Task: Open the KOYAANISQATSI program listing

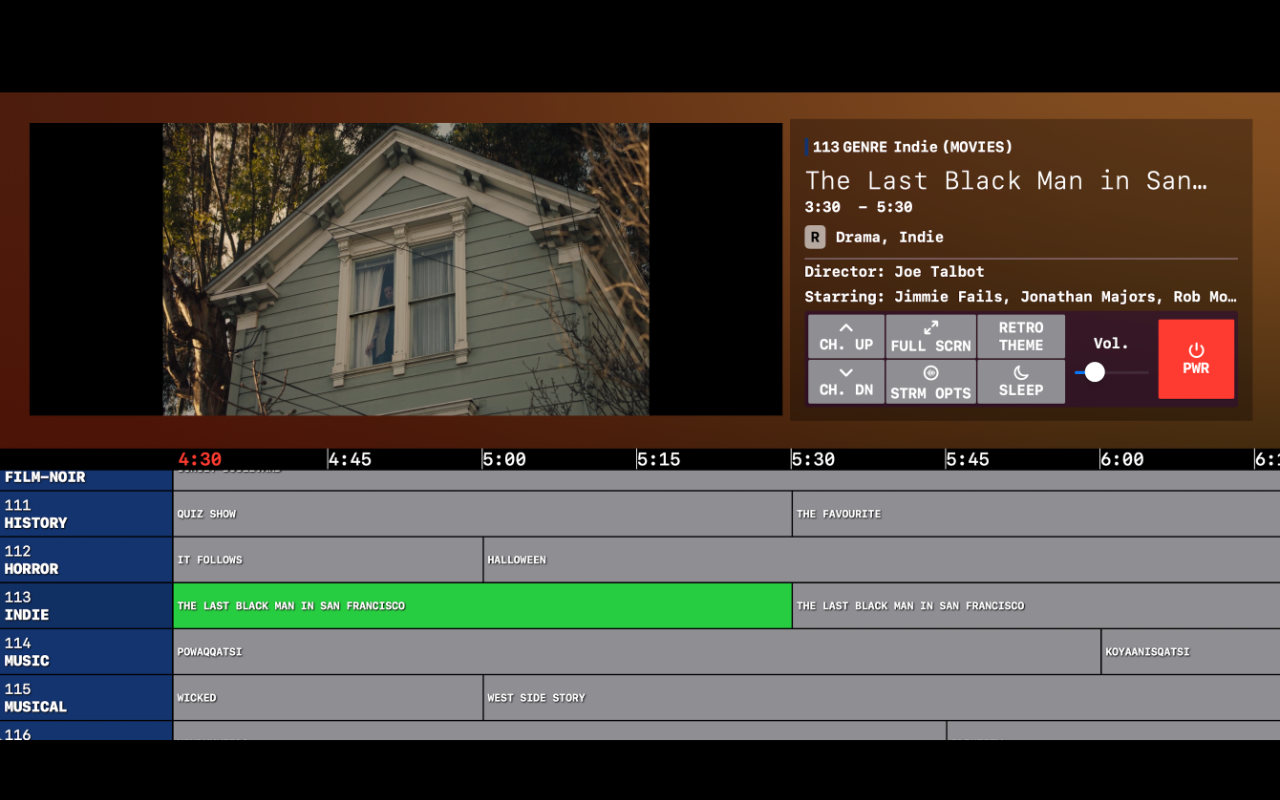Action: coord(1190,652)
